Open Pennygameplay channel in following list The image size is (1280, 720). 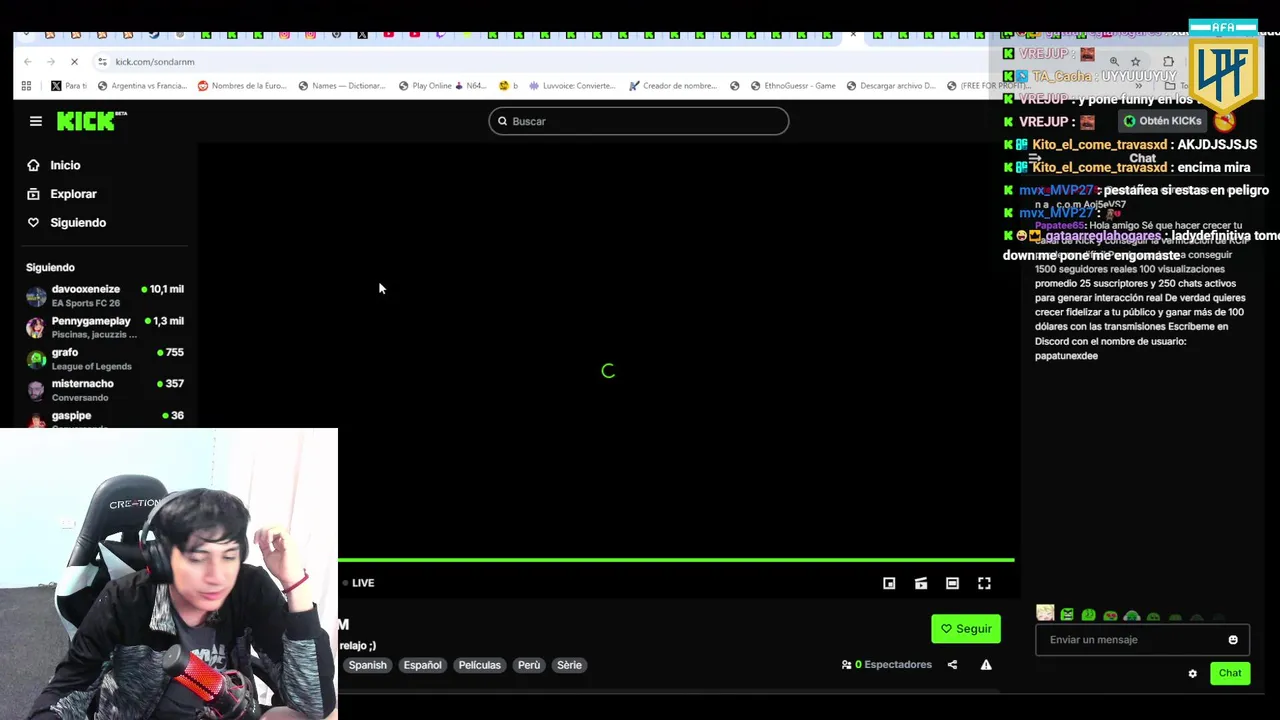(105, 328)
